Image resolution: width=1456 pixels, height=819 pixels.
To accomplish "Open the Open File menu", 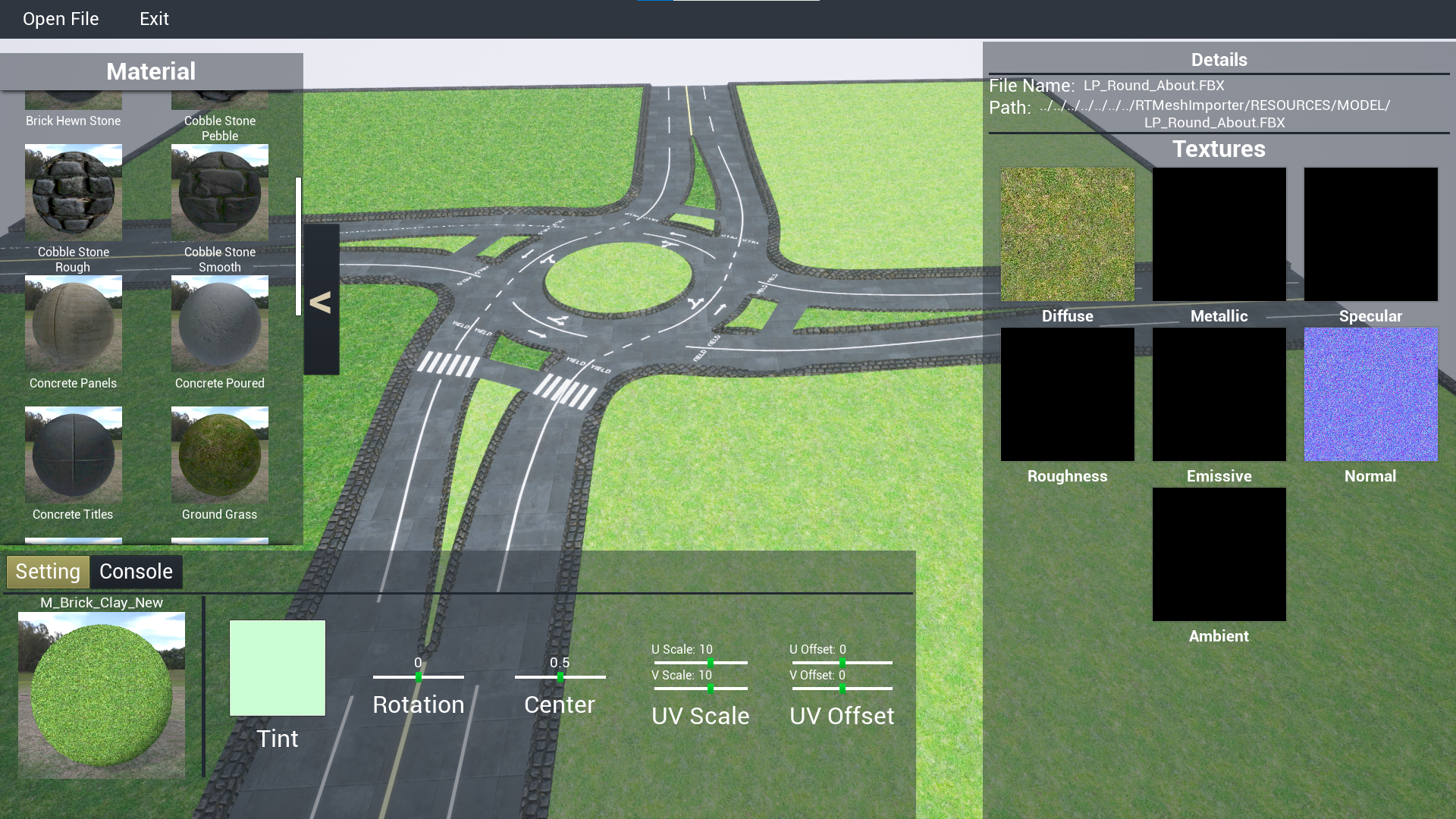I will (61, 19).
